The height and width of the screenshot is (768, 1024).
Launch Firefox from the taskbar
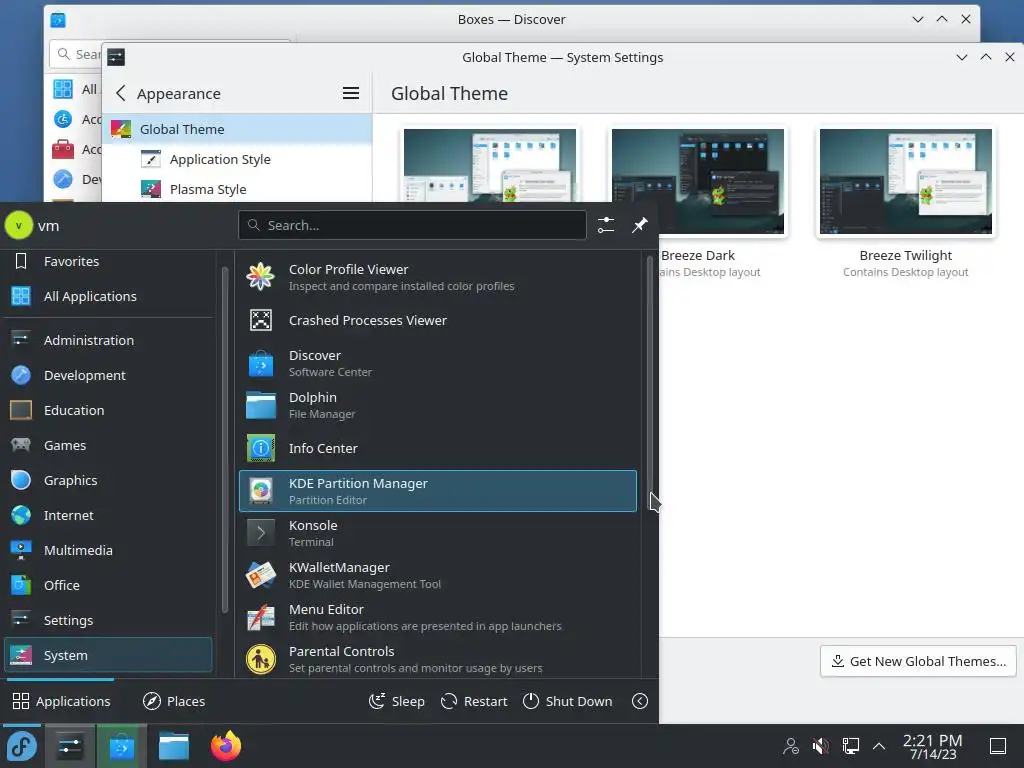[226, 746]
